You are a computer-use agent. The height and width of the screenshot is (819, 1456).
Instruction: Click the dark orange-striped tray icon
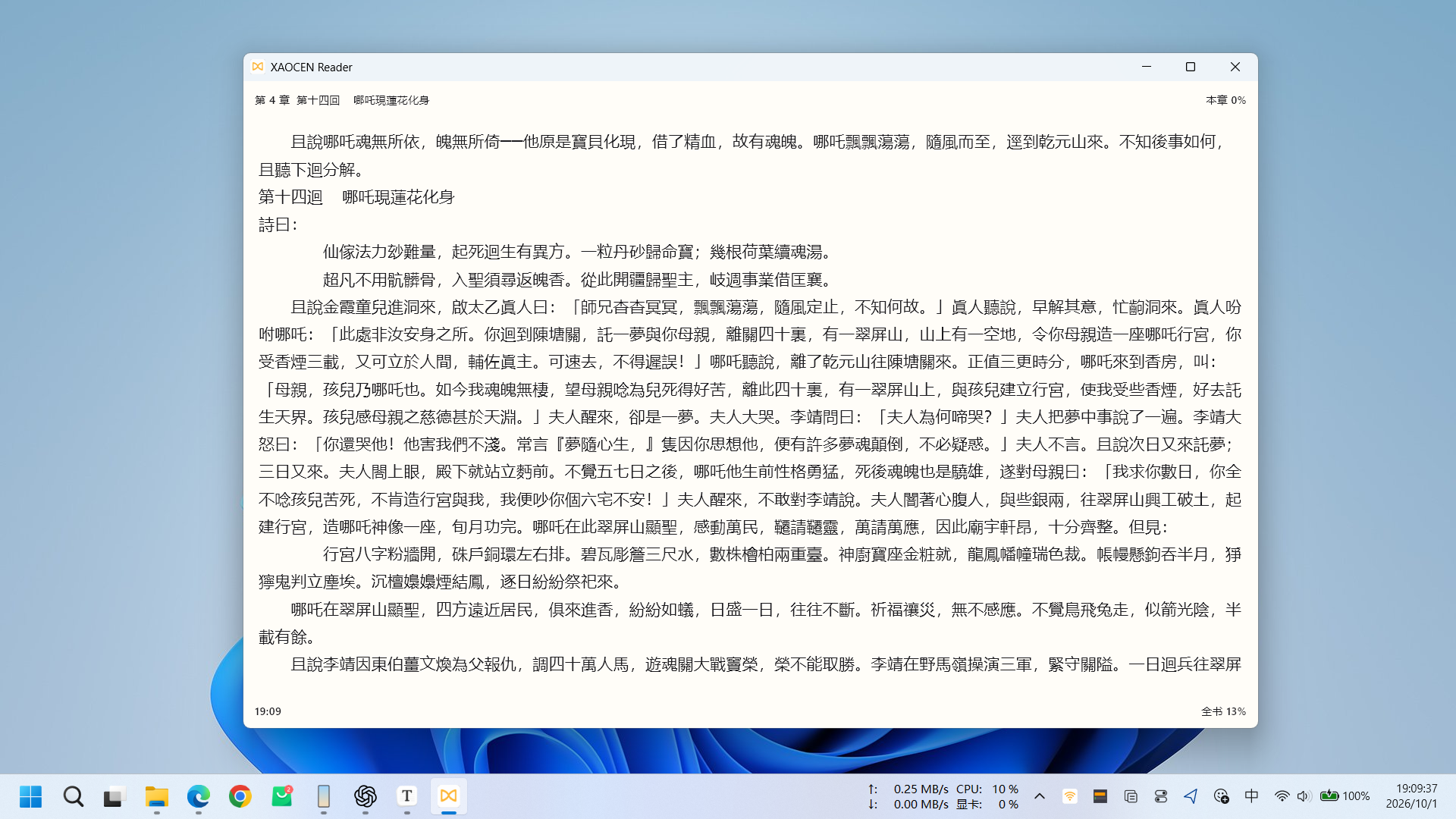[x=1100, y=796]
